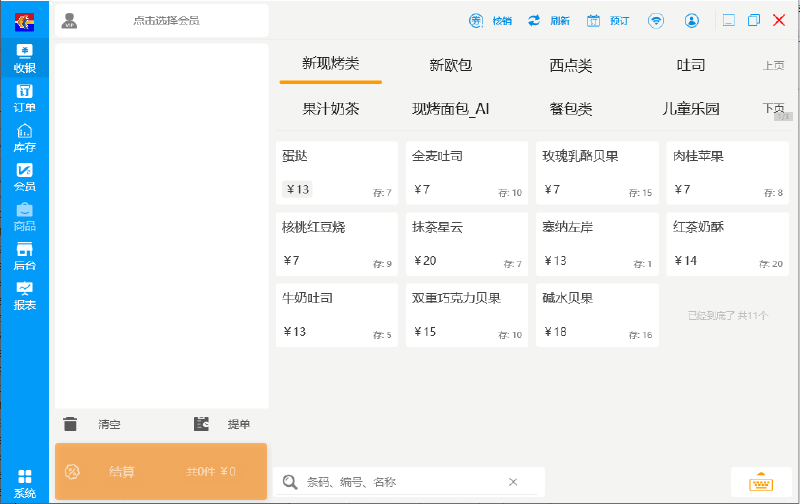Switch to the 儿童乐园 category tab
This screenshot has width=800, height=504.
(691, 109)
